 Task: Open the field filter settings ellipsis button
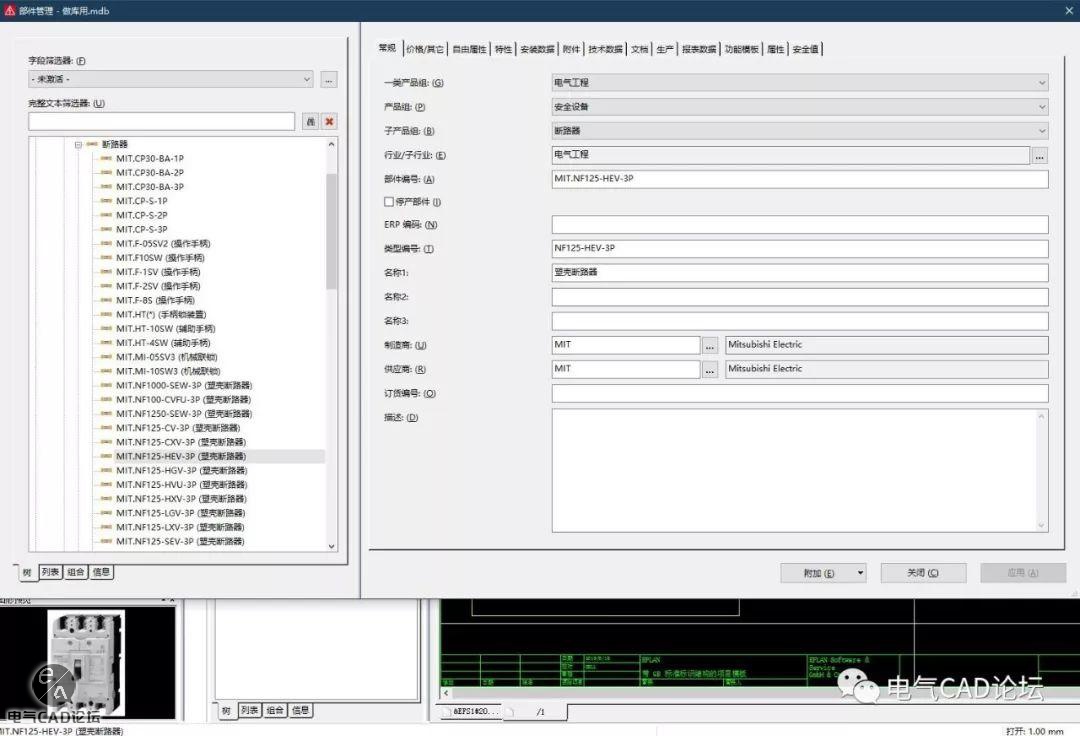329,80
